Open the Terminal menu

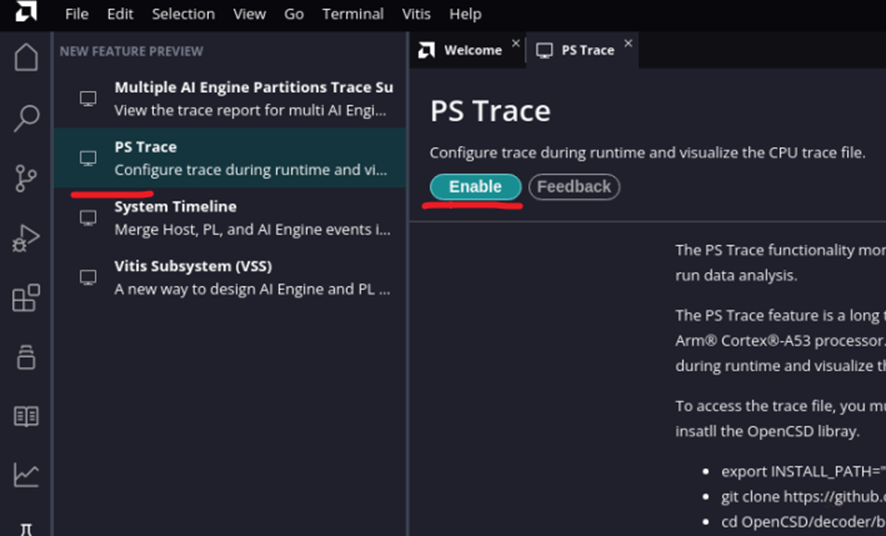352,14
